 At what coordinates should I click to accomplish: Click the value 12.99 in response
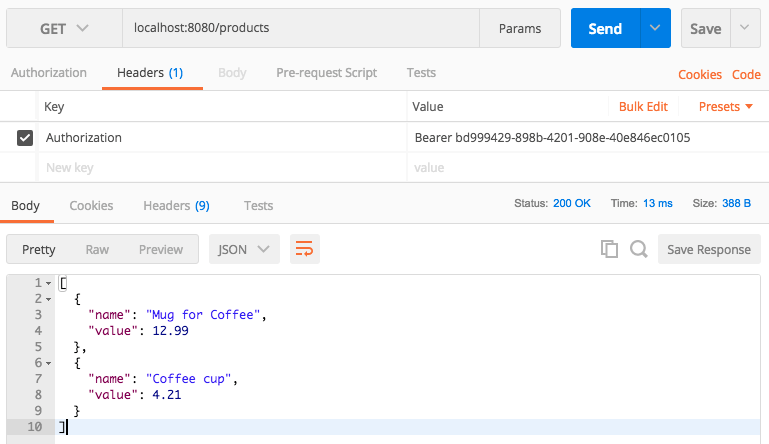pos(170,331)
